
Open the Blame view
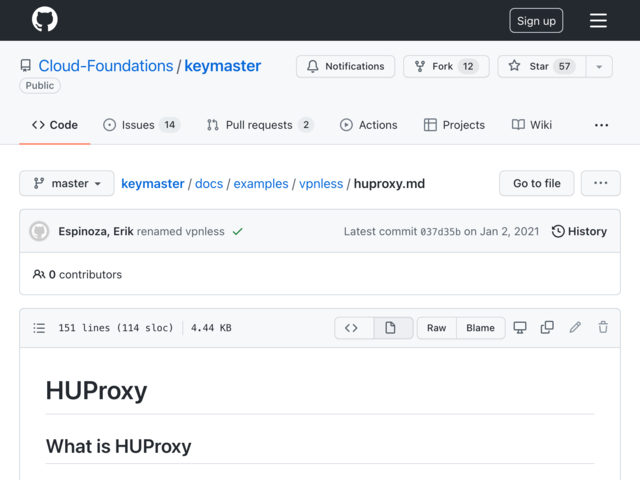(x=480, y=328)
